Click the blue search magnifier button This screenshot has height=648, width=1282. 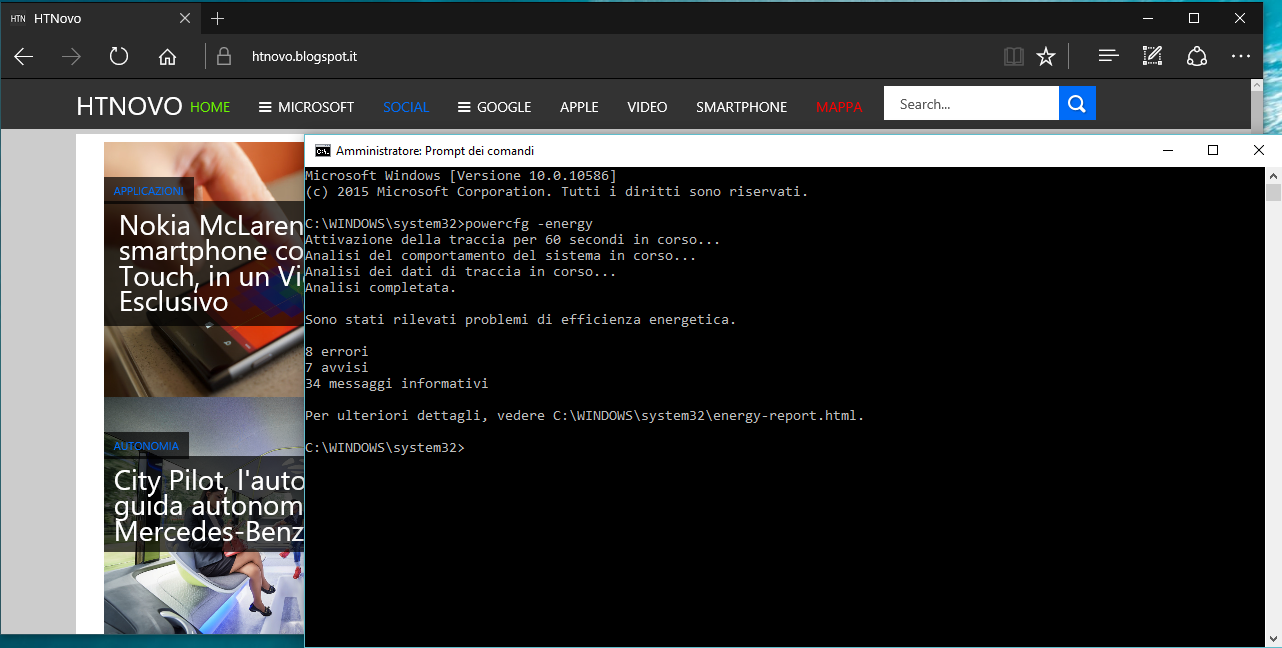(1077, 104)
